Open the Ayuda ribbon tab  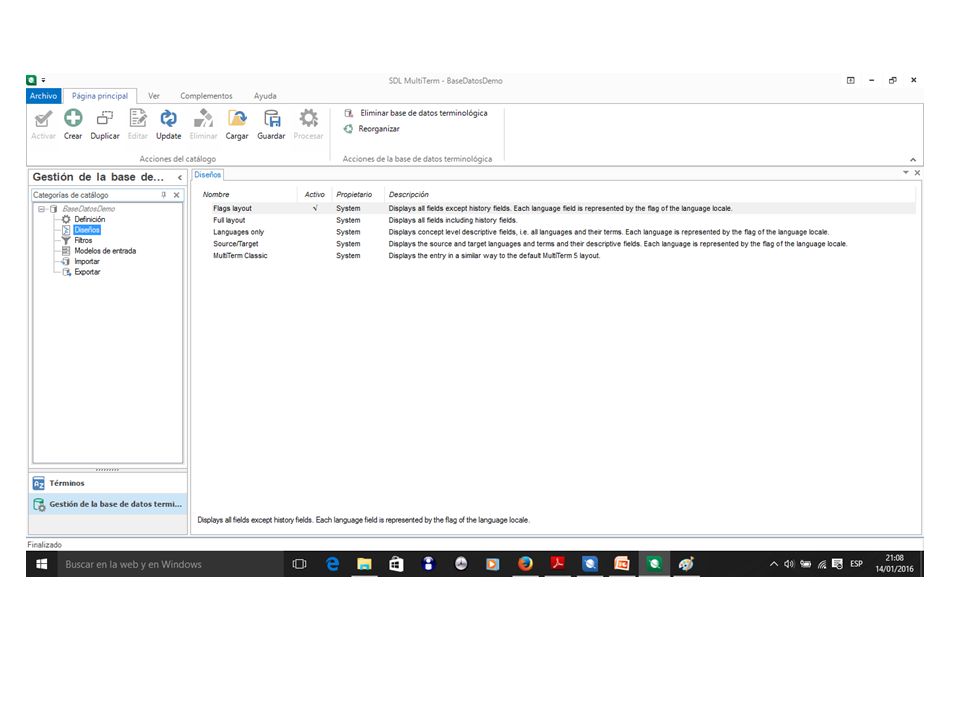265,96
